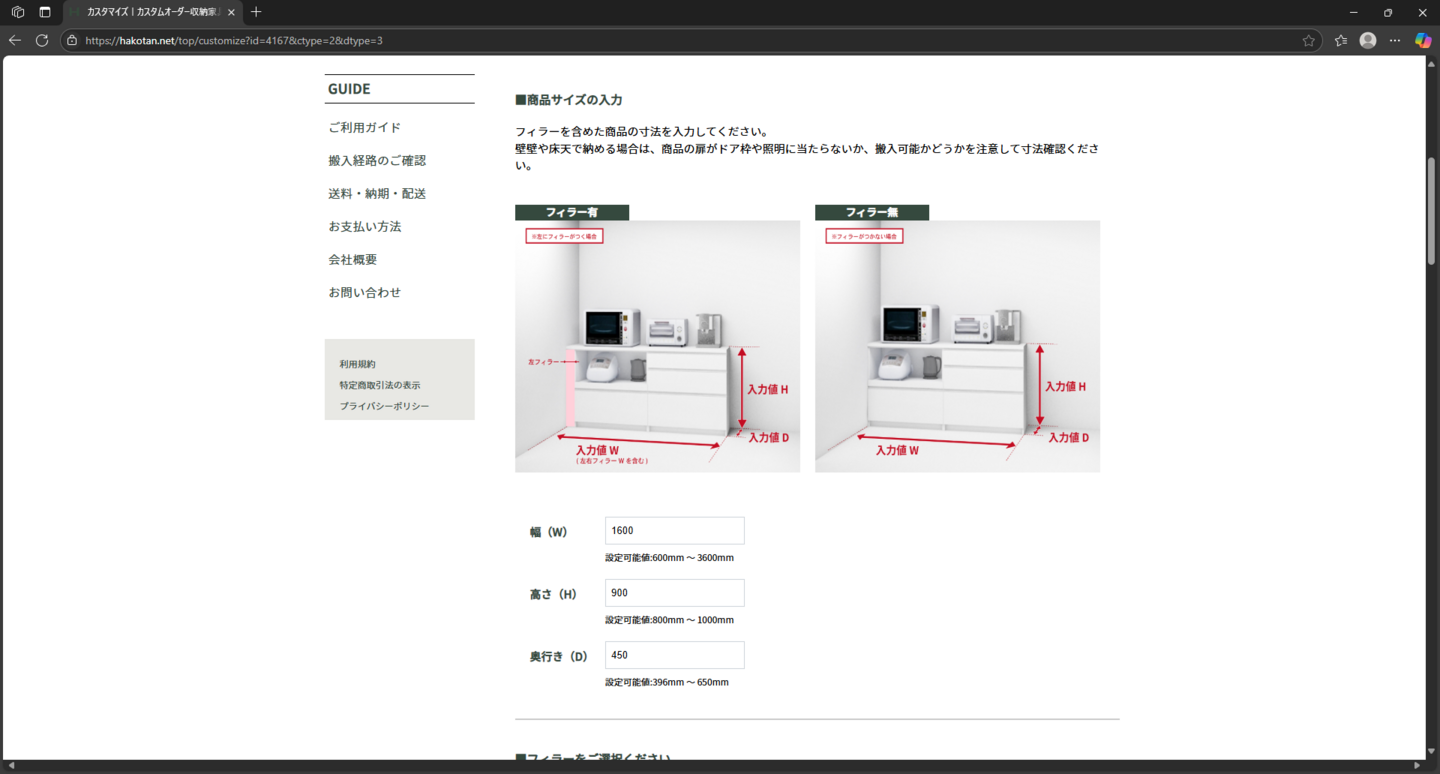Image resolution: width=1440 pixels, height=774 pixels.
Task: Click the 幅（W）input field
Action: click(674, 531)
